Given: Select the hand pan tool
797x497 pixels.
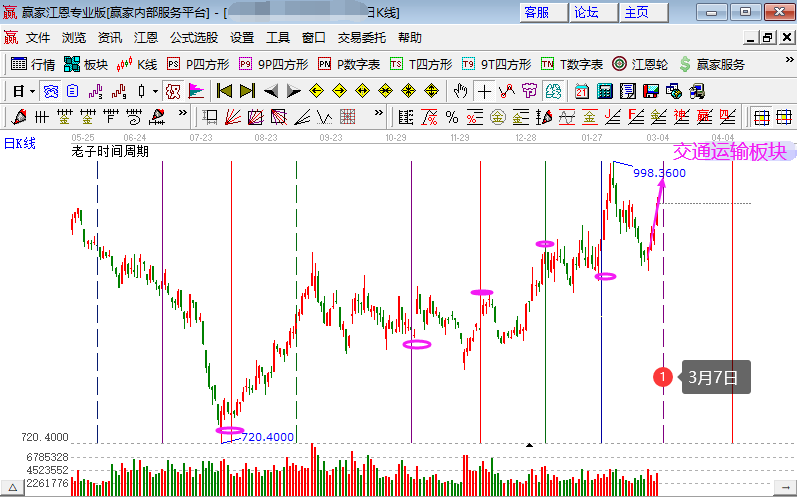Looking at the screenshot, I should click(461, 91).
